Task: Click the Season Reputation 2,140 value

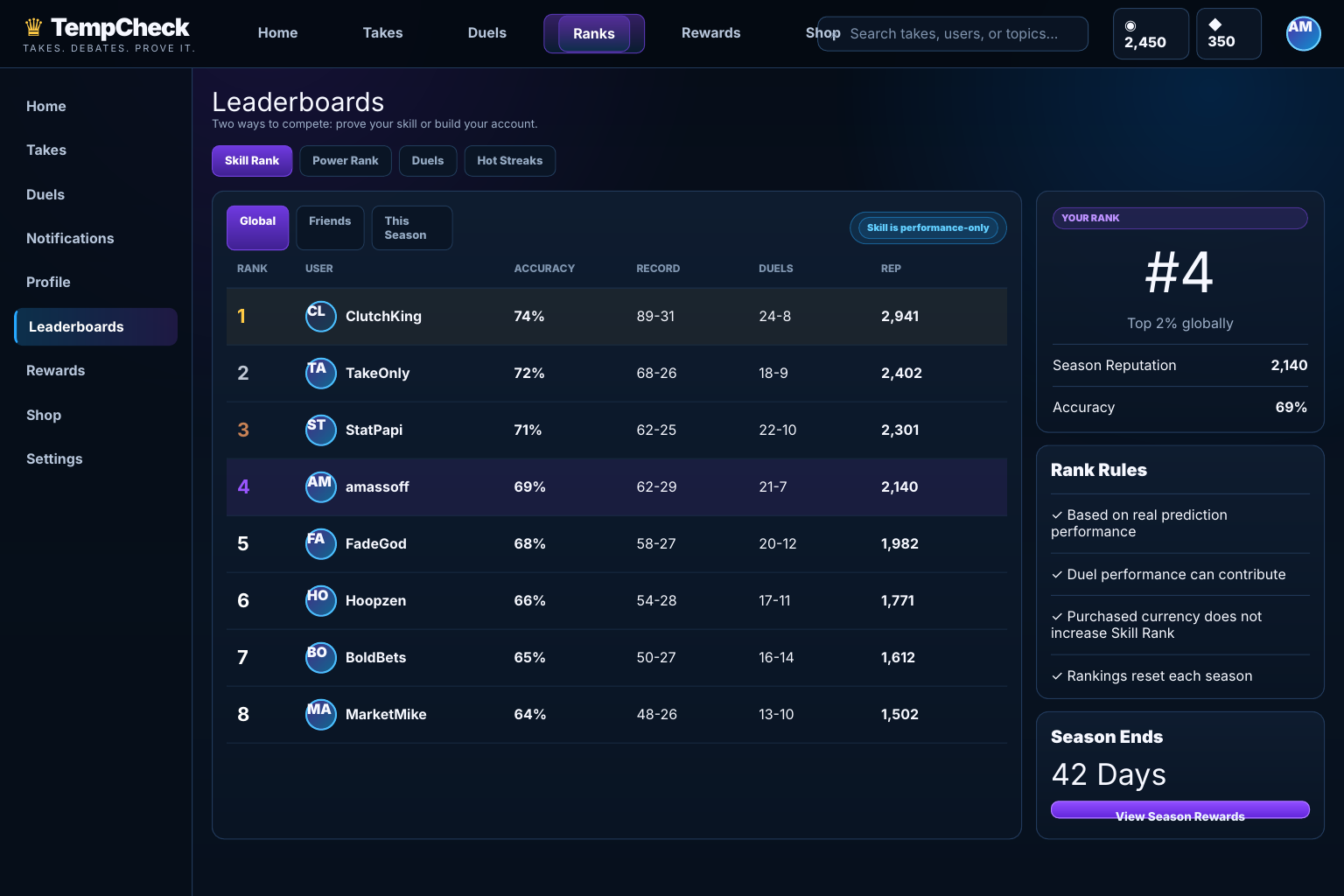Action: click(x=1289, y=365)
